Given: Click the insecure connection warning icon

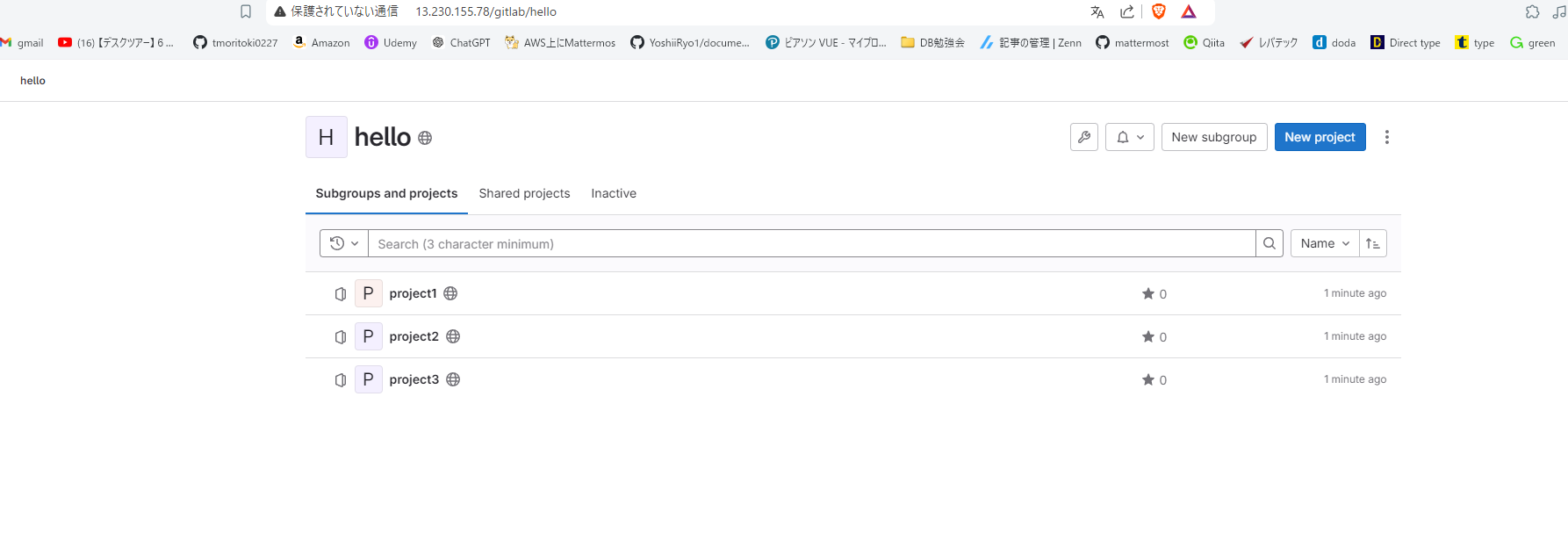Looking at the screenshot, I should click(x=280, y=11).
